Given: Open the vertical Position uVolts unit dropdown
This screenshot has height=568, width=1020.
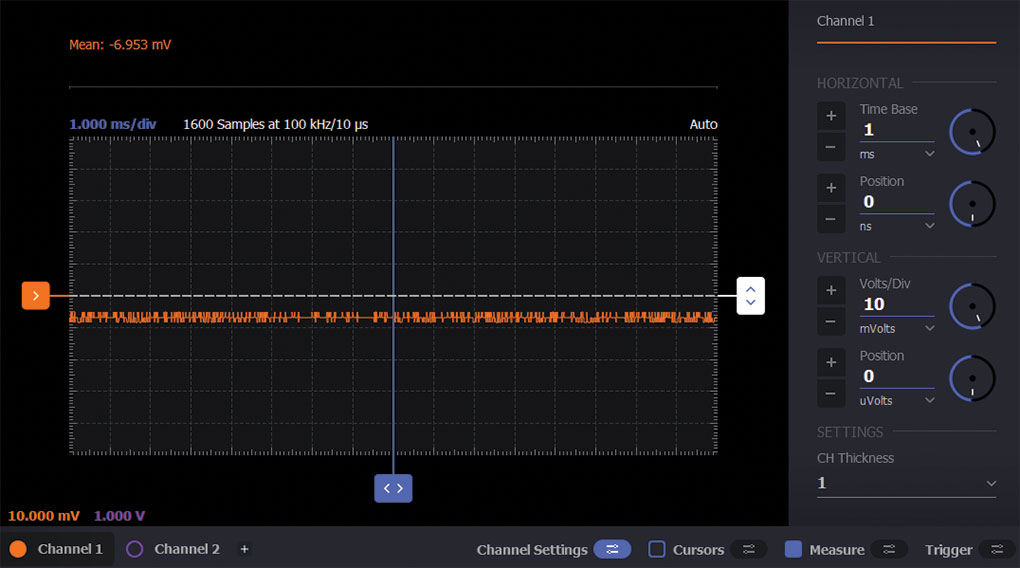Looking at the screenshot, I should [x=896, y=401].
